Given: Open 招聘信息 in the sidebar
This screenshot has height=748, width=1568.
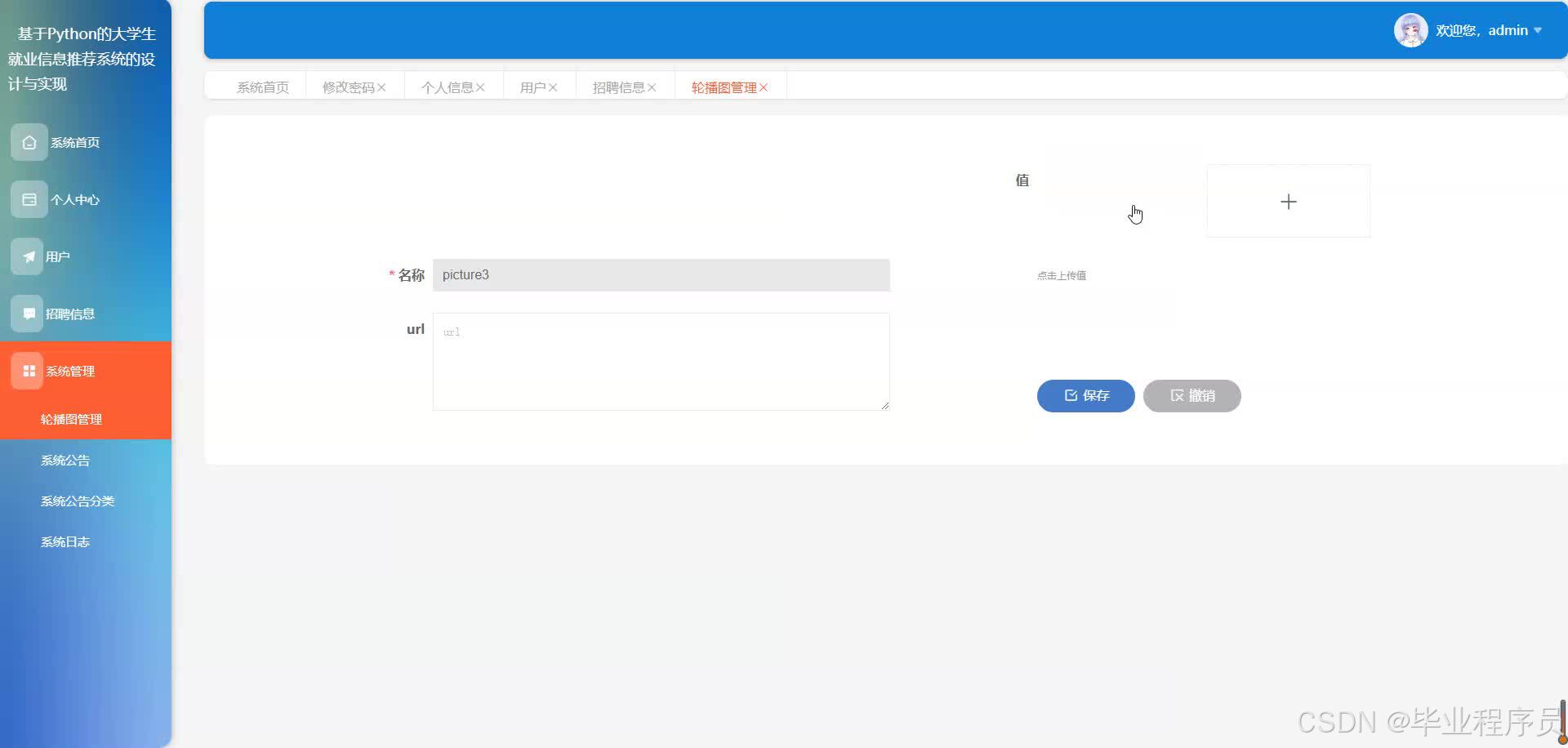Looking at the screenshot, I should [86, 314].
